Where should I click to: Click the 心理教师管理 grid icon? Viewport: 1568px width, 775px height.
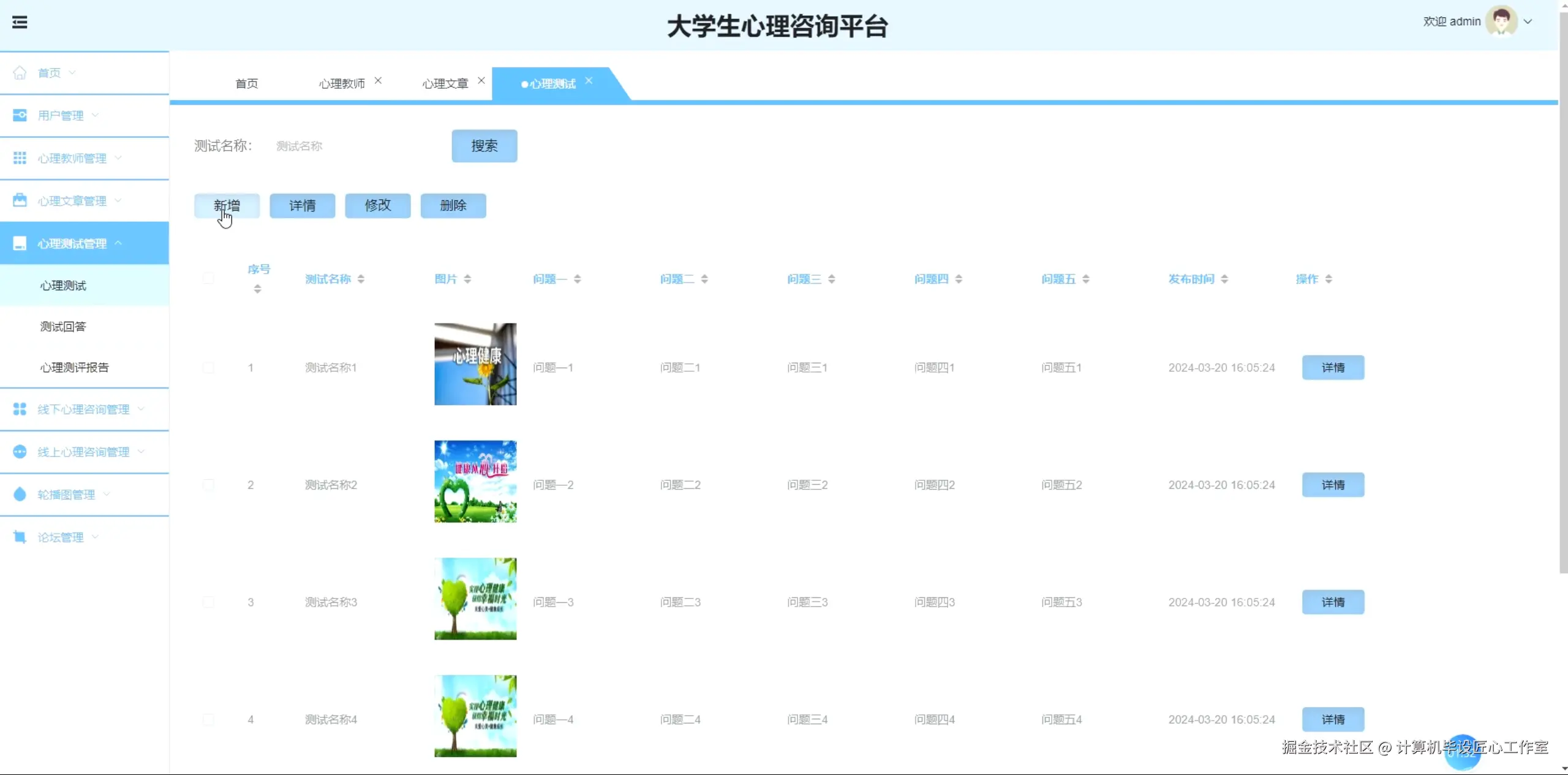coord(20,158)
